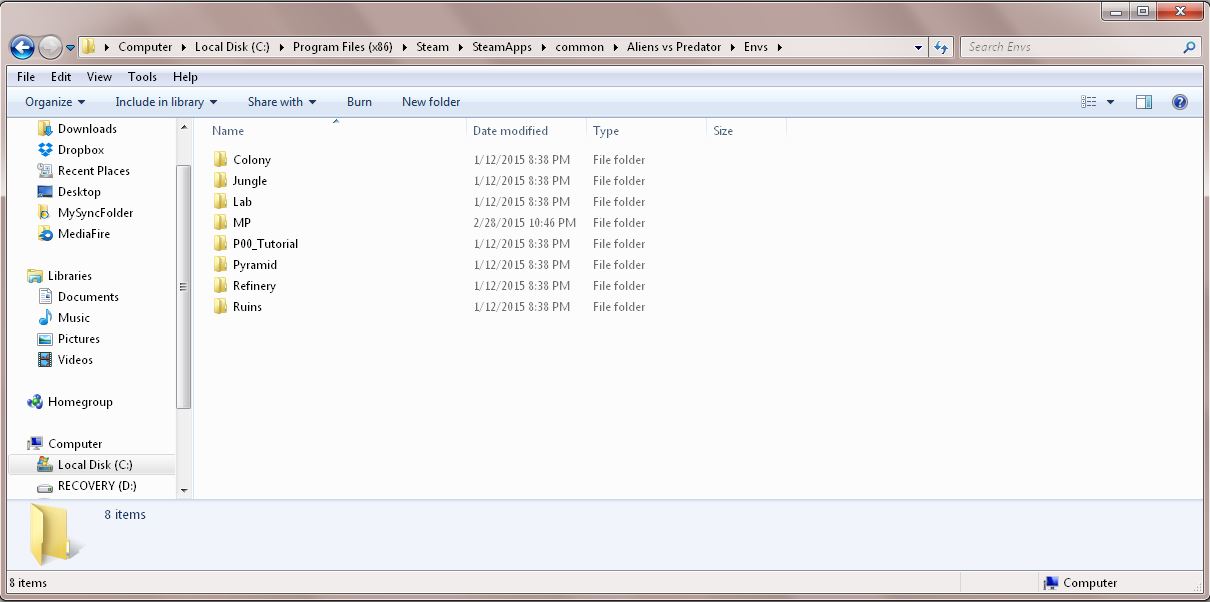Click the Lab folder icon
The width and height of the screenshot is (1210, 602).
pyautogui.click(x=221, y=202)
